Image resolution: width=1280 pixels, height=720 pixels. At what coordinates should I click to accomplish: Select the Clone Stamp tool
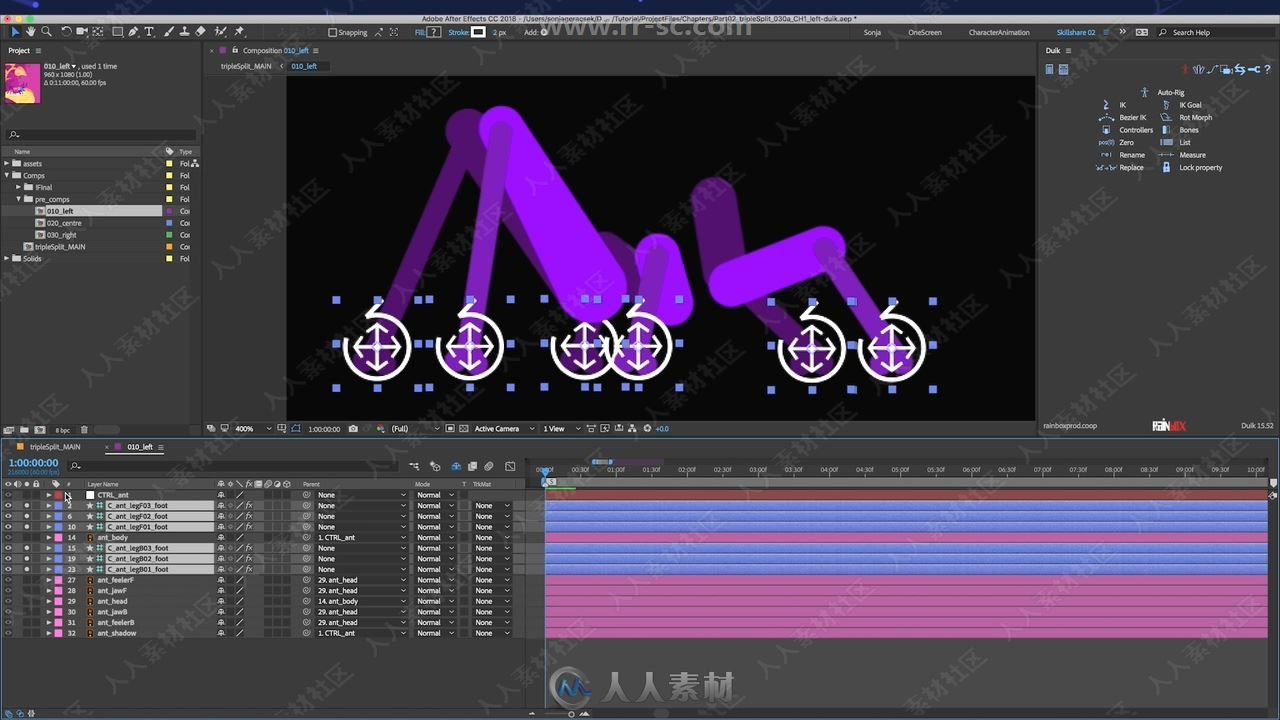pos(183,32)
